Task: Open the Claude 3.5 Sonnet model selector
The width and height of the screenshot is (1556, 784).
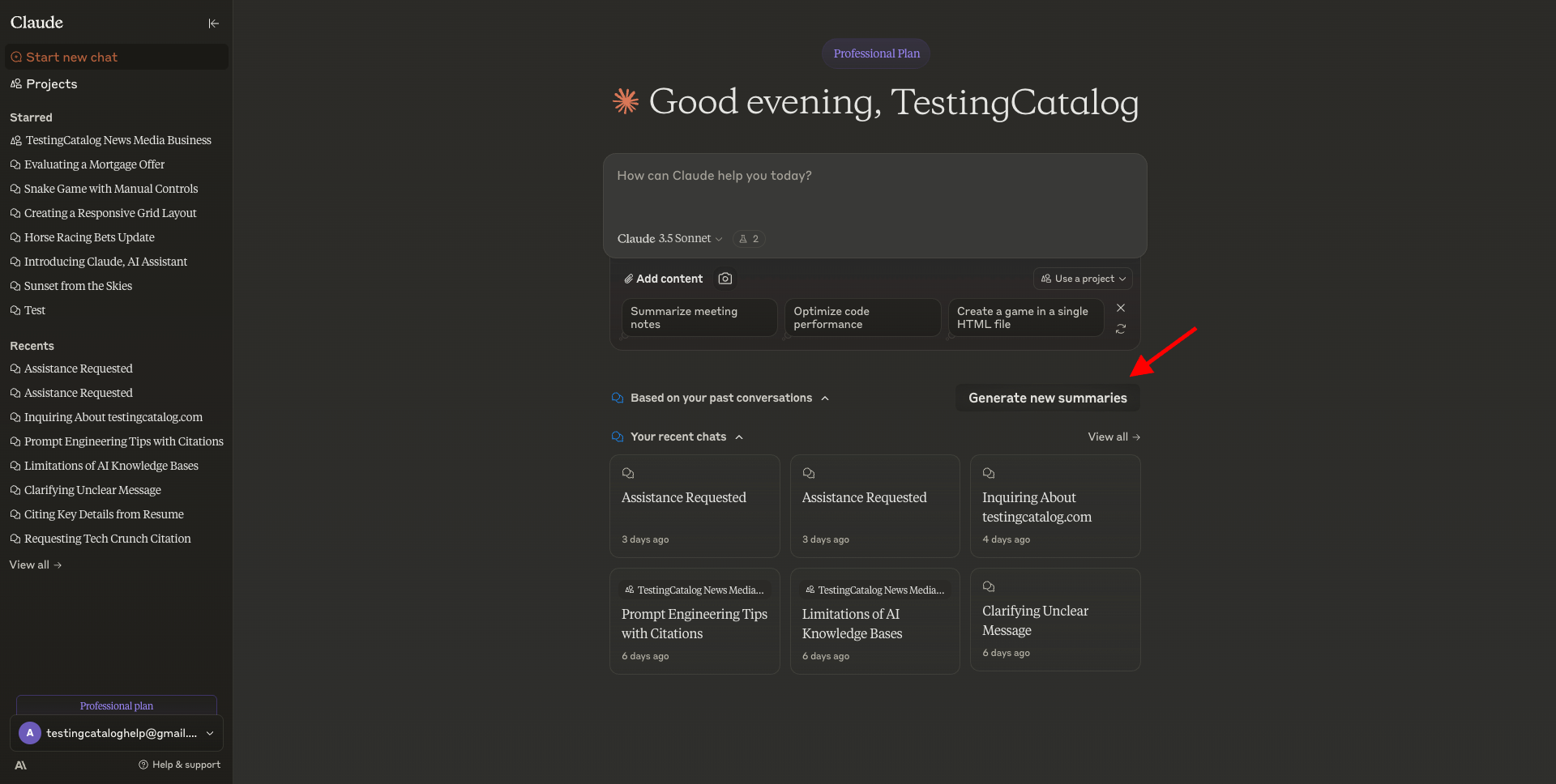Action: [670, 239]
